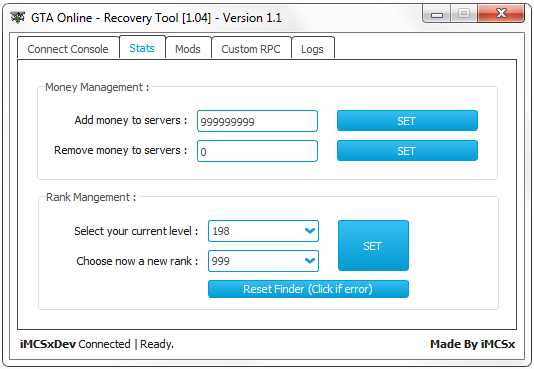
Task: Click the Money Management group label
Action: [x=97, y=87]
